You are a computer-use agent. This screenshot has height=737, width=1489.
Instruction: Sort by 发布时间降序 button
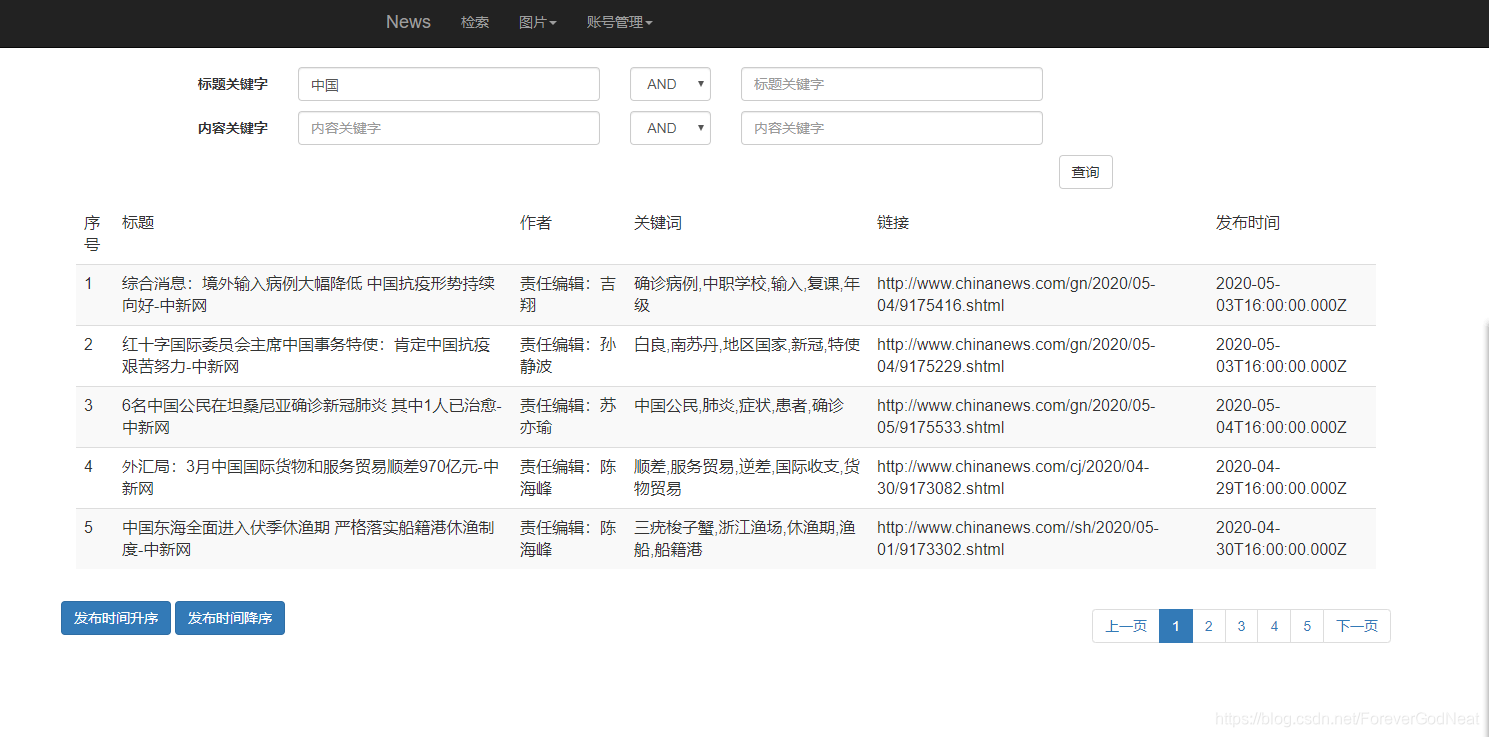230,618
